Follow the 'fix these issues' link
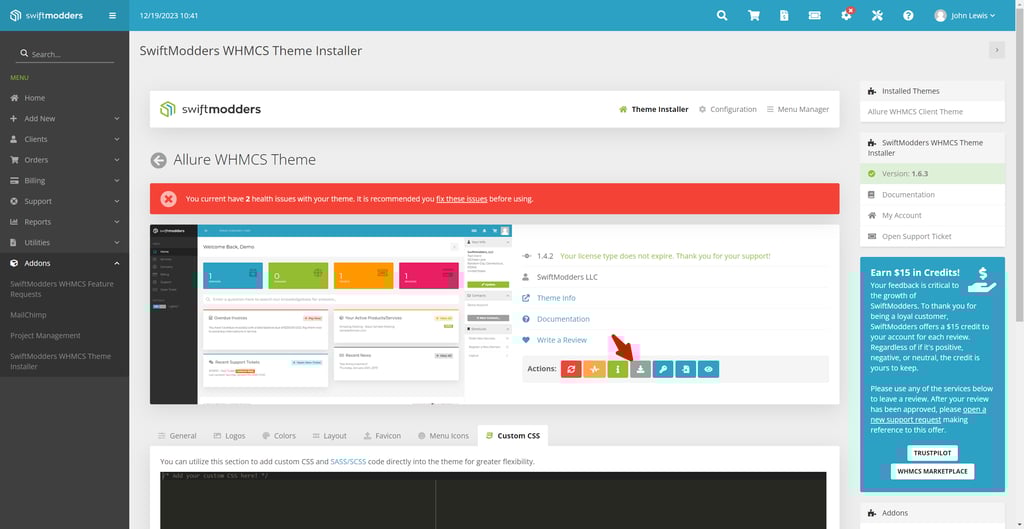This screenshot has height=529, width=1024. click(461, 199)
